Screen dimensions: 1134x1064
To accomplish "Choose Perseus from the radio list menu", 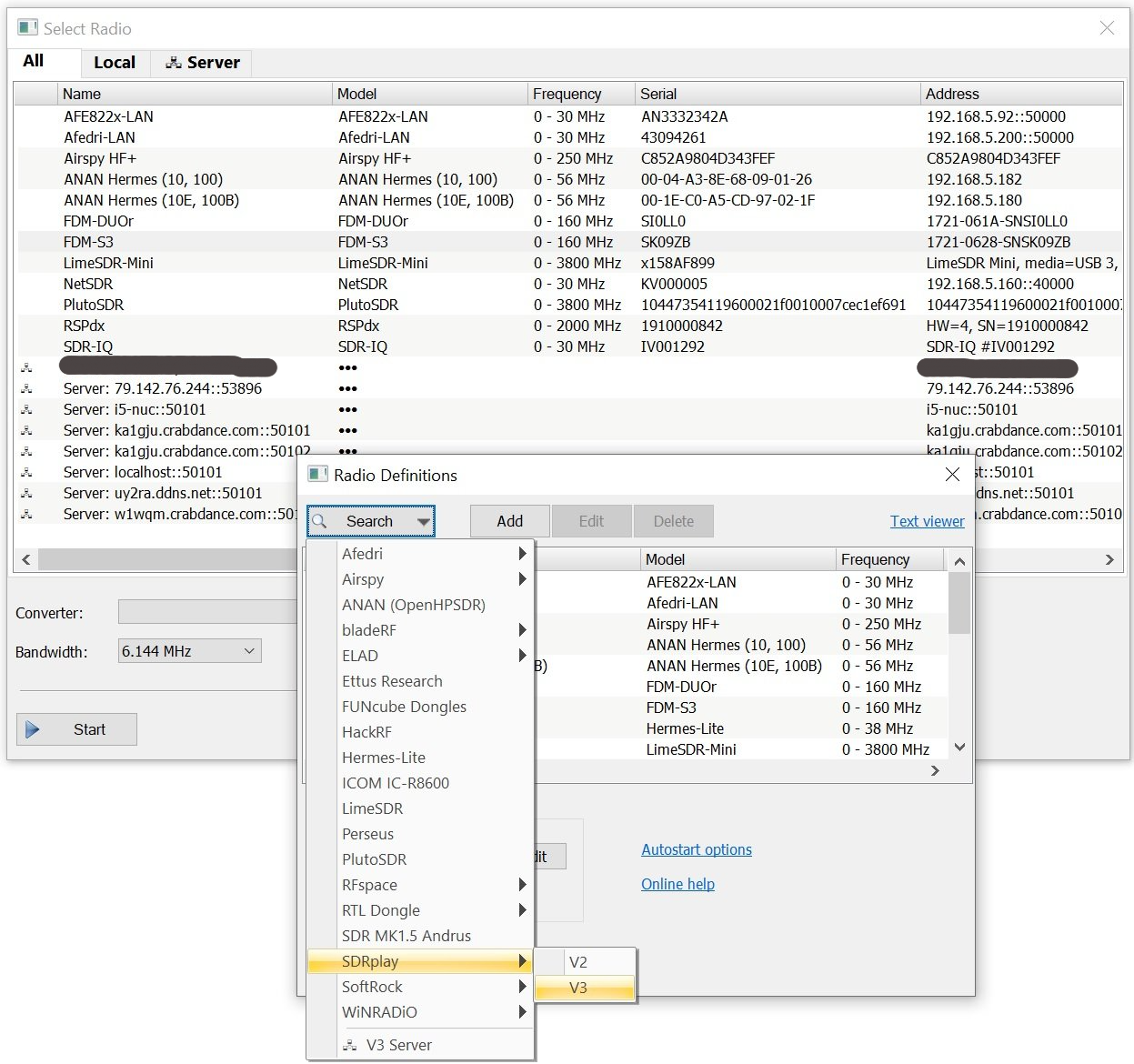I will tap(367, 834).
